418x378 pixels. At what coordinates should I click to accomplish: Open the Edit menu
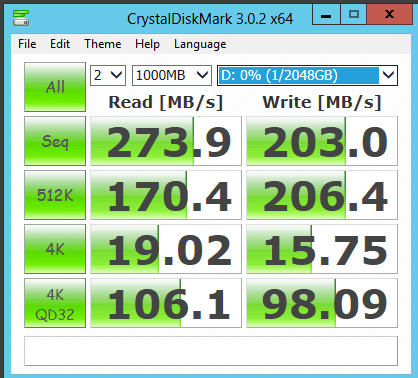60,44
